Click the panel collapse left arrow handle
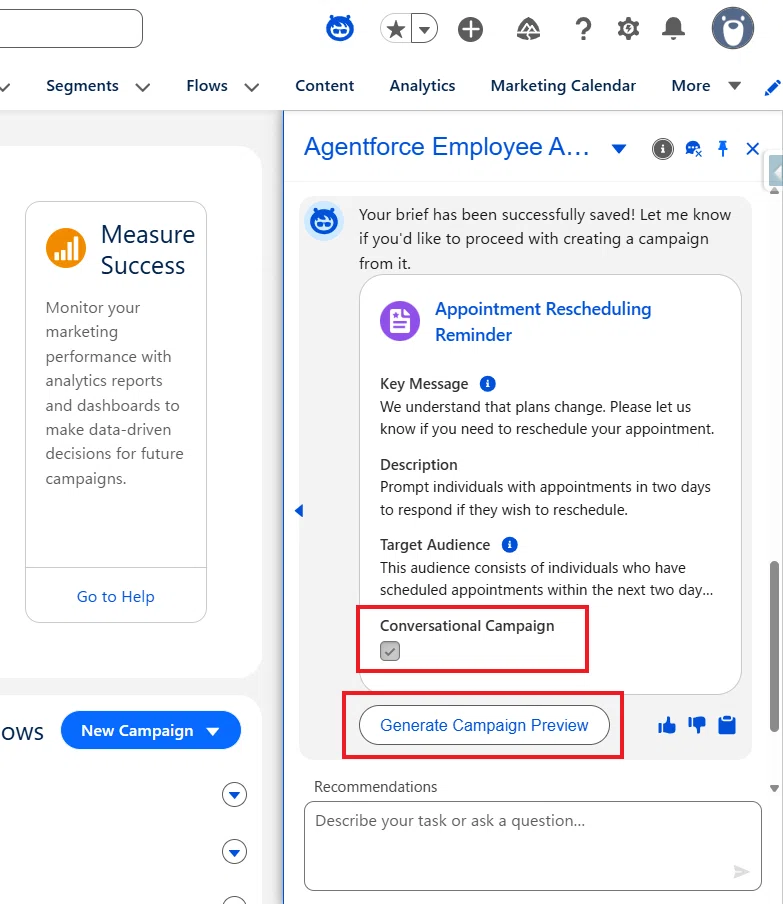This screenshot has width=783, height=904. 299,510
